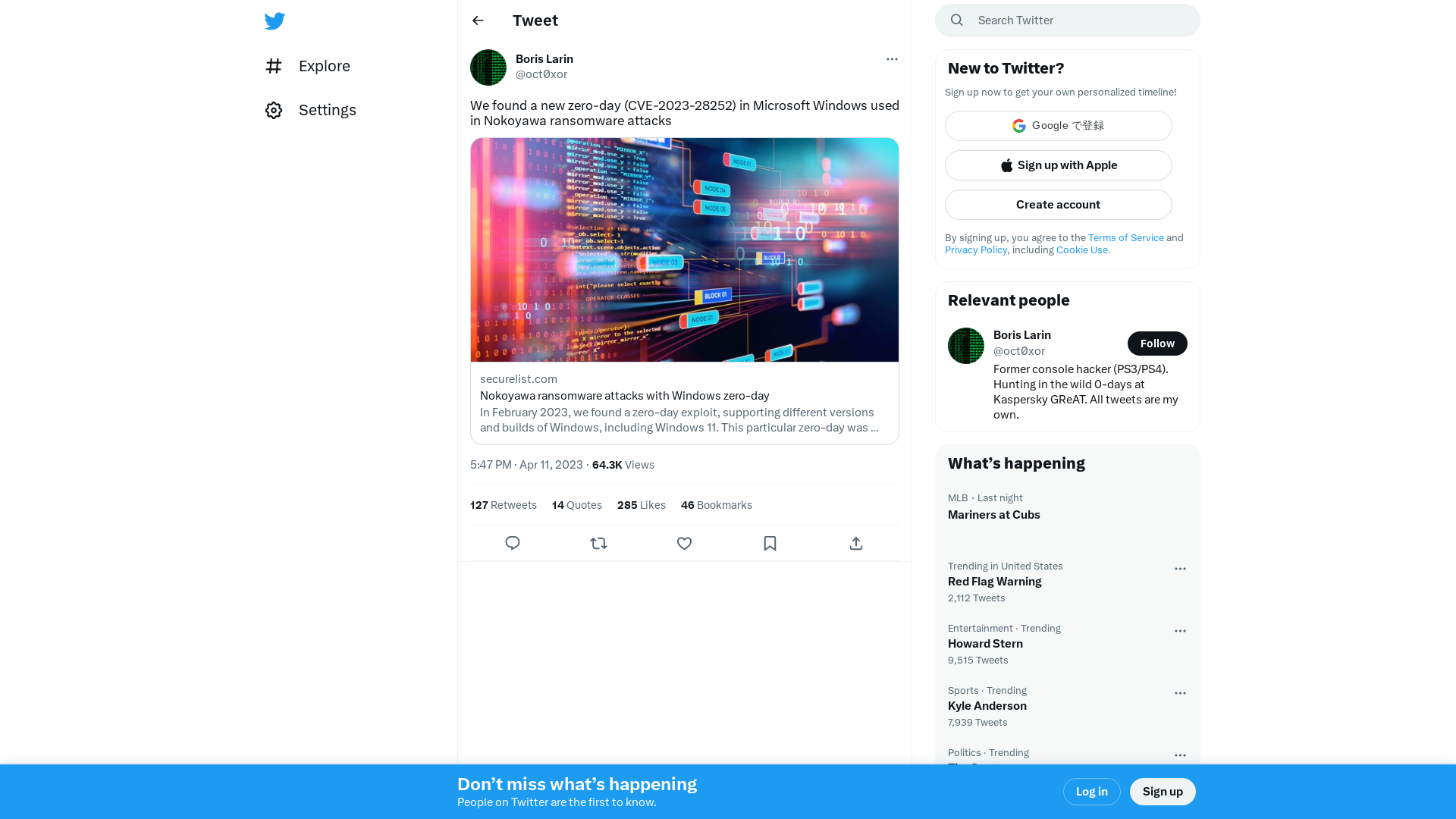1456x819 pixels.
Task: Click the reply icon on the tweet
Action: click(513, 543)
